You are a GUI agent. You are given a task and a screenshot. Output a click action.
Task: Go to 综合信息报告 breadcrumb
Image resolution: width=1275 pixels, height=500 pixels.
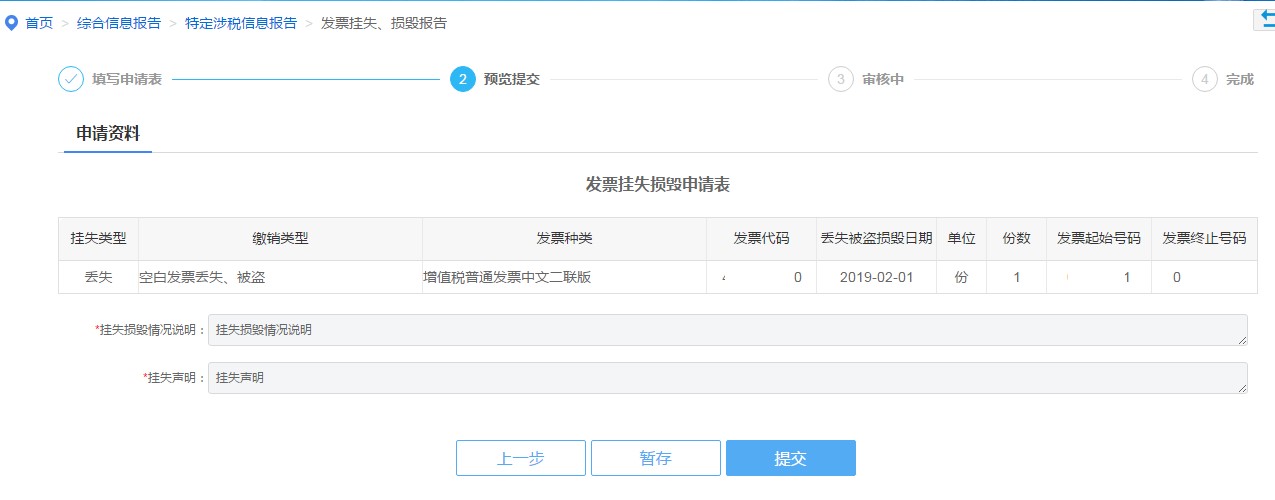[x=118, y=23]
